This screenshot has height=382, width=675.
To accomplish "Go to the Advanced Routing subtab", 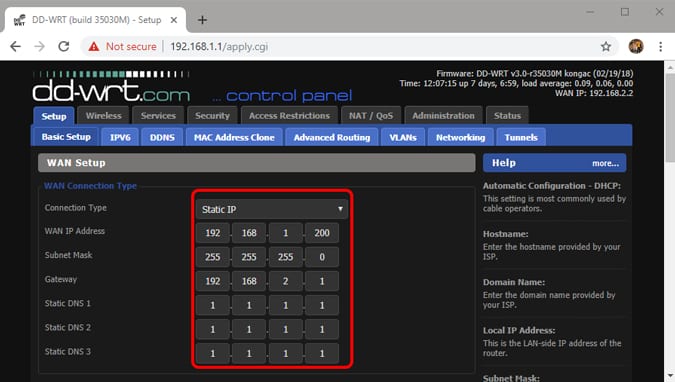I will pyautogui.click(x=332, y=137).
